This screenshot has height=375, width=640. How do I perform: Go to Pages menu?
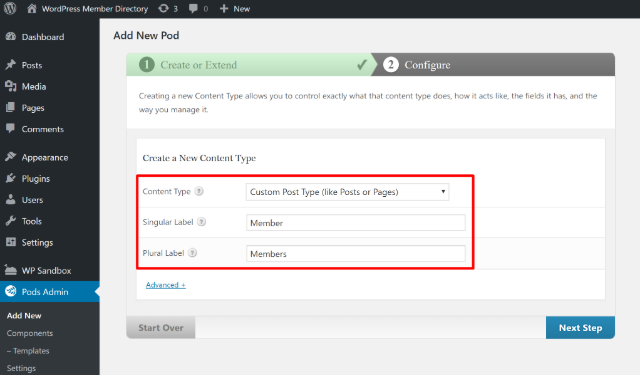(x=33, y=108)
